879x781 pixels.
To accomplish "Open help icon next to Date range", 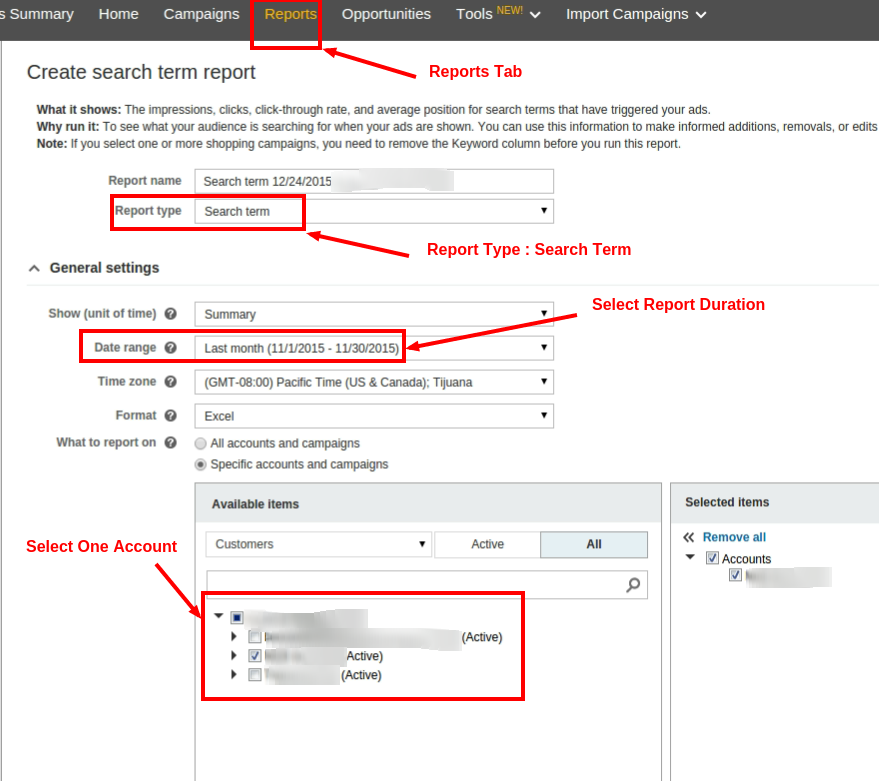I will (170, 348).
